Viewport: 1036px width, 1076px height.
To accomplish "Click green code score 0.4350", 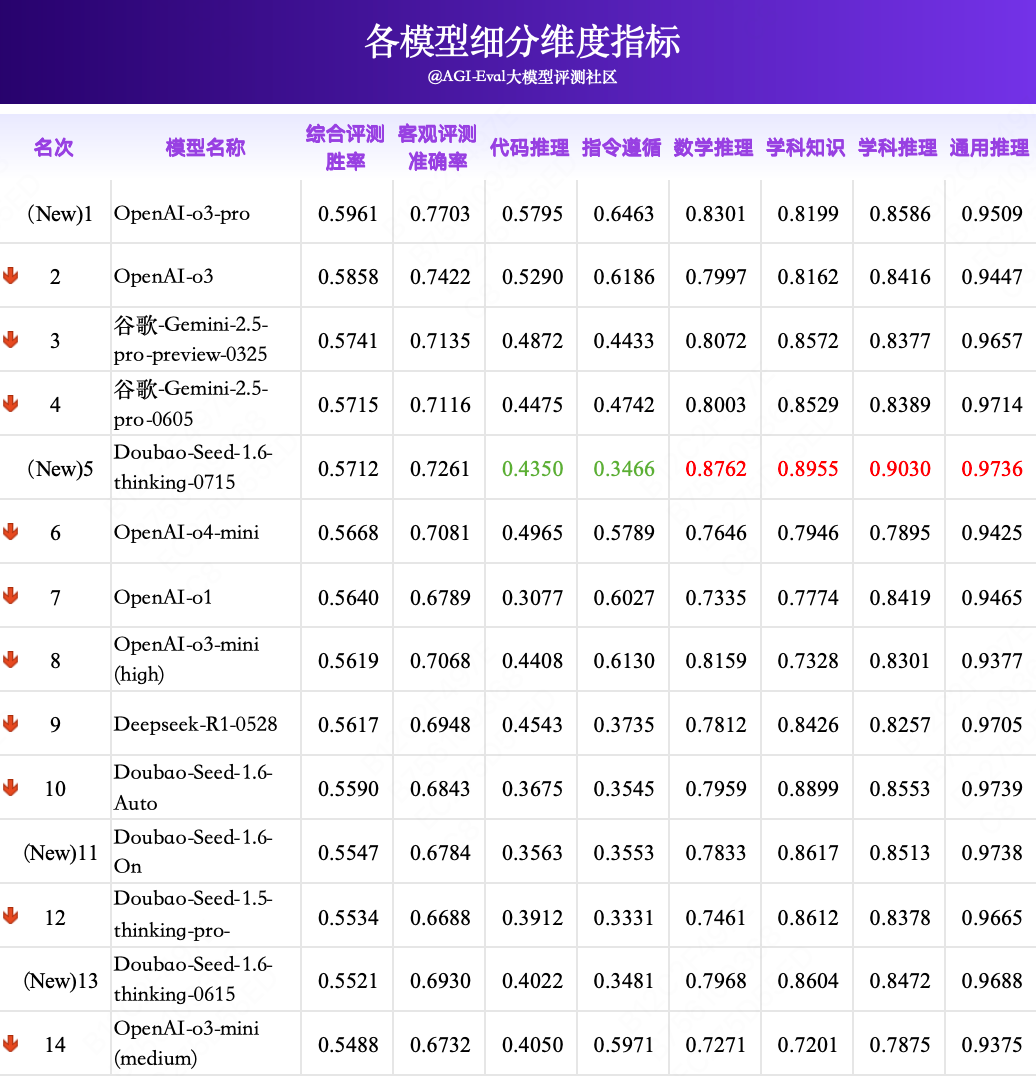I will click(532, 469).
